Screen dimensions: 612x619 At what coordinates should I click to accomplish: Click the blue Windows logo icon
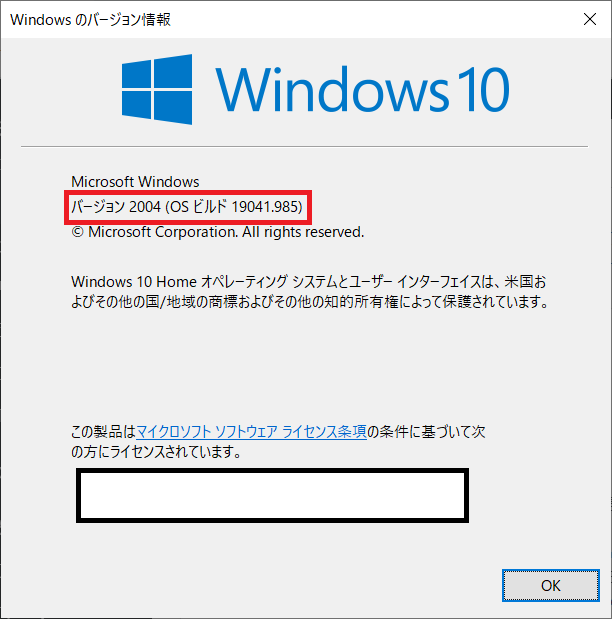pyautogui.click(x=157, y=89)
